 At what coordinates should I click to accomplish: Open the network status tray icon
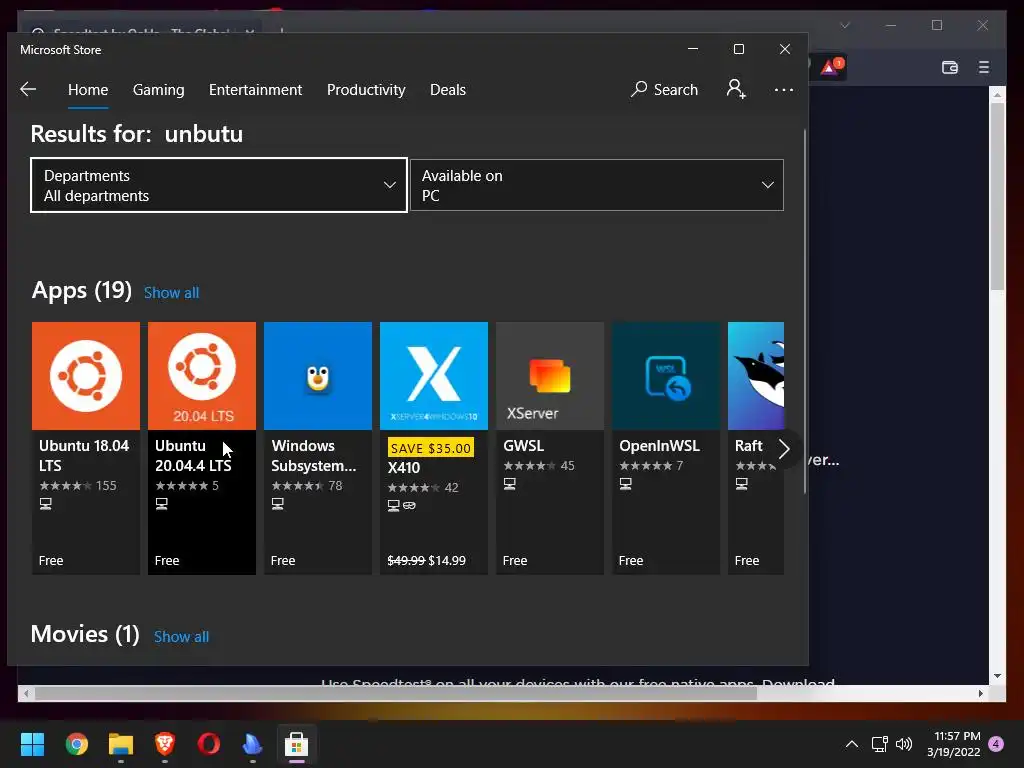point(880,744)
